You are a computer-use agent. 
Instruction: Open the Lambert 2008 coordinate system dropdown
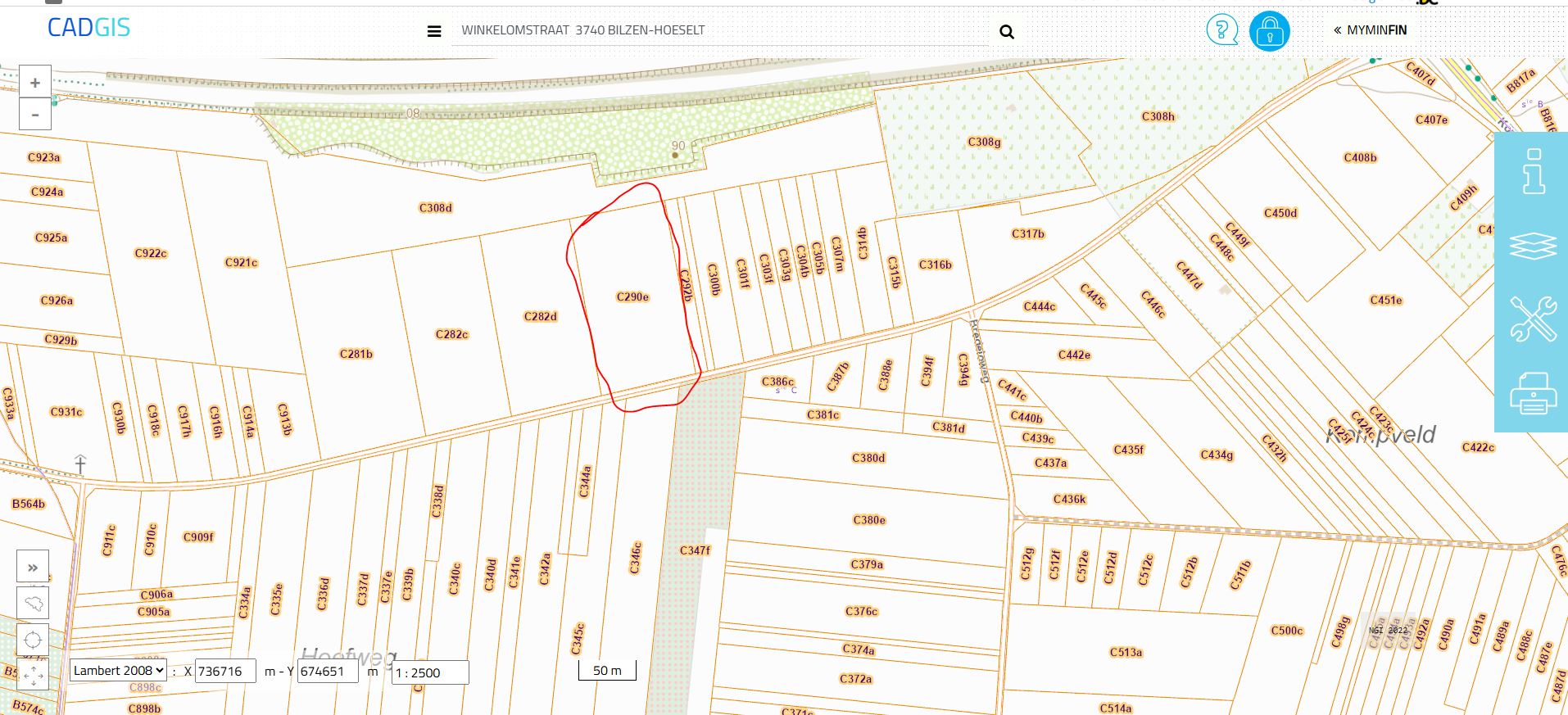coord(118,670)
